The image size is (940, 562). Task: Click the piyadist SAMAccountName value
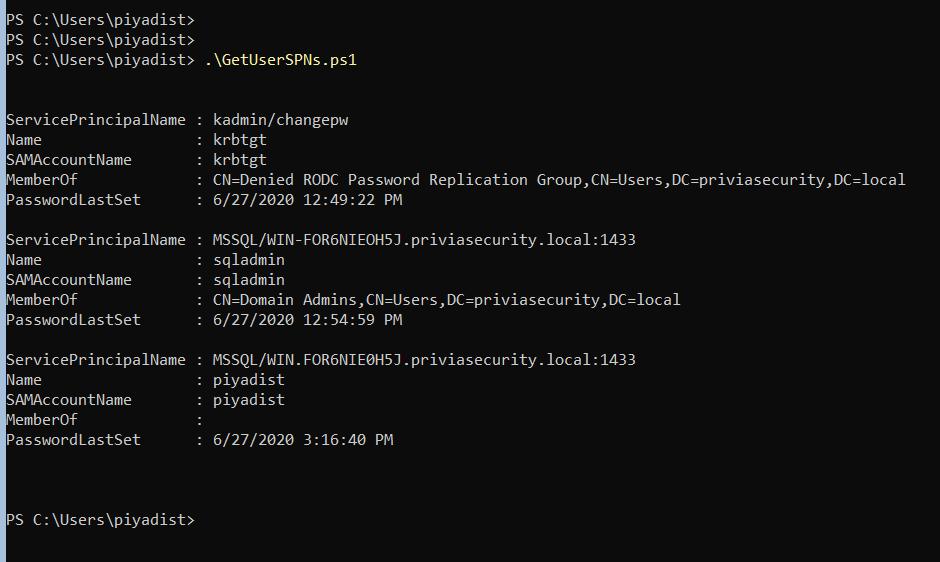(249, 400)
